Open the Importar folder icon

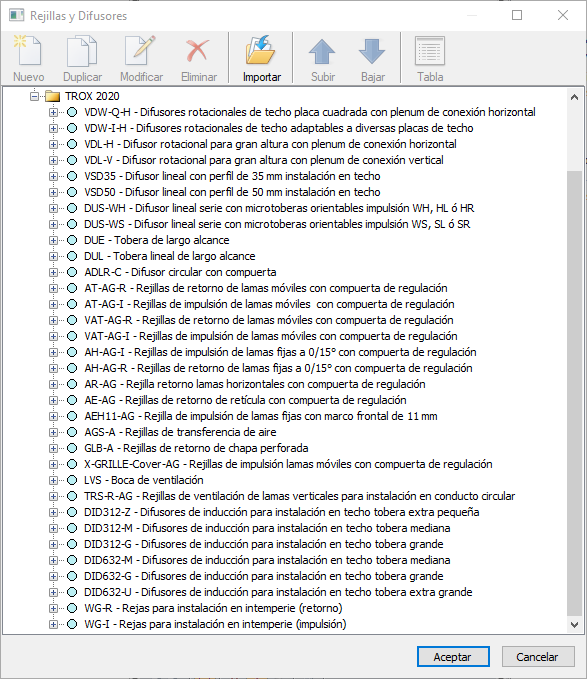[261, 50]
